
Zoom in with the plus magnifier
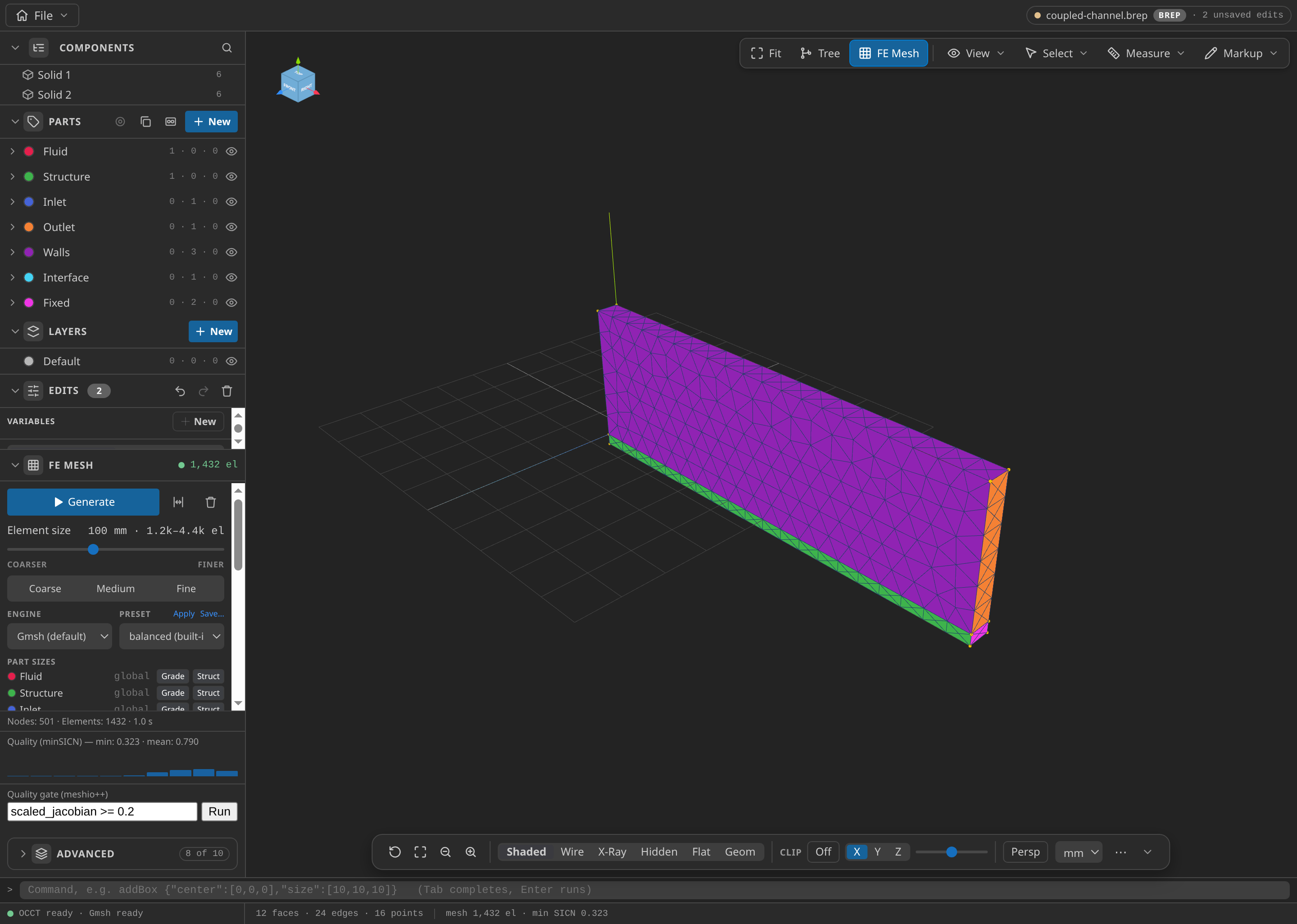(471, 852)
